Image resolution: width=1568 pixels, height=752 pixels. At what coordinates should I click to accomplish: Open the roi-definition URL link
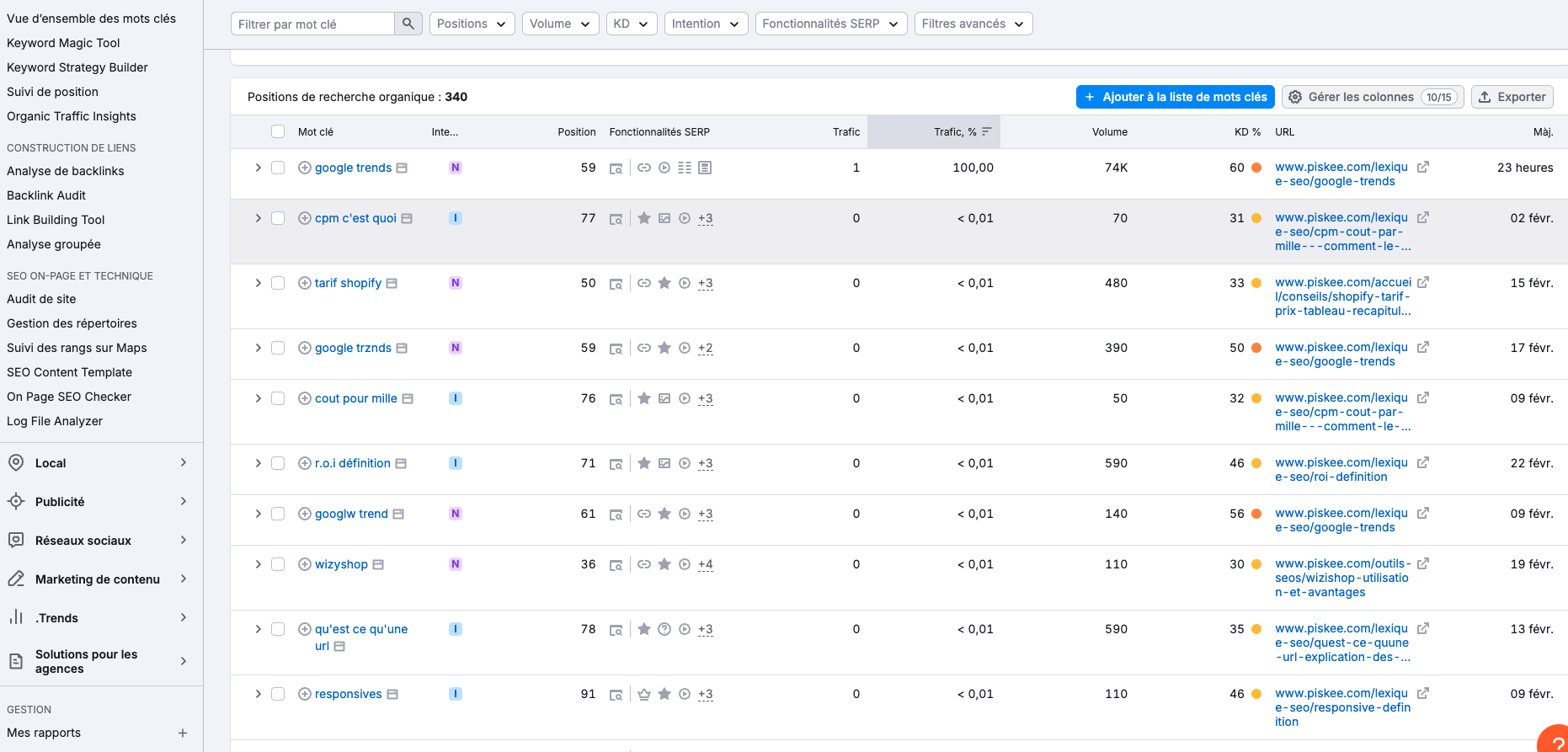[x=1341, y=470]
